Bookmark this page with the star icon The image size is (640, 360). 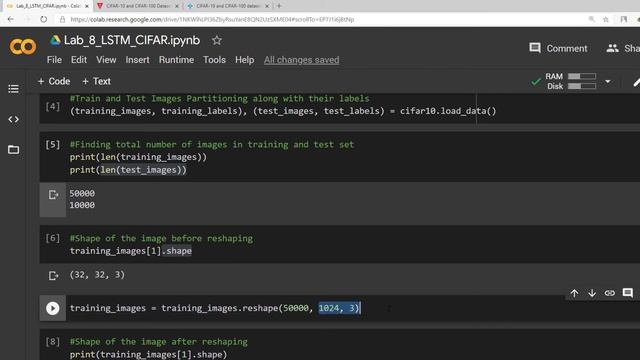coord(606,19)
